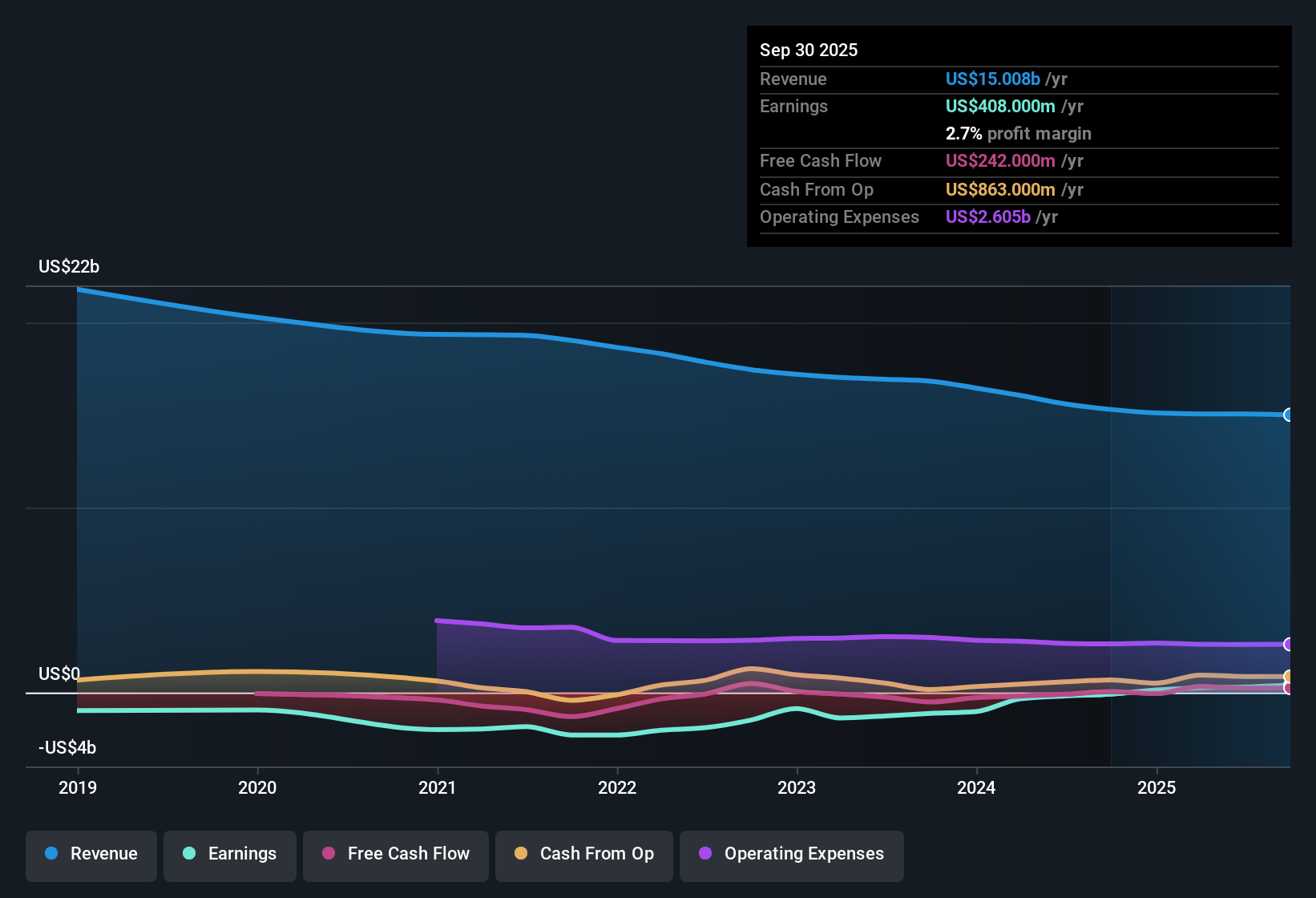Select the teal Earnings legend dot
The width and height of the screenshot is (1316, 898).
[188, 854]
